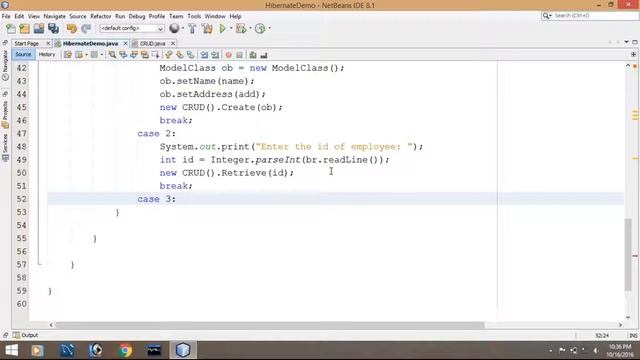Open the Run Project dropdown arrow
Viewport: 640px width, 360px height.
231,29
